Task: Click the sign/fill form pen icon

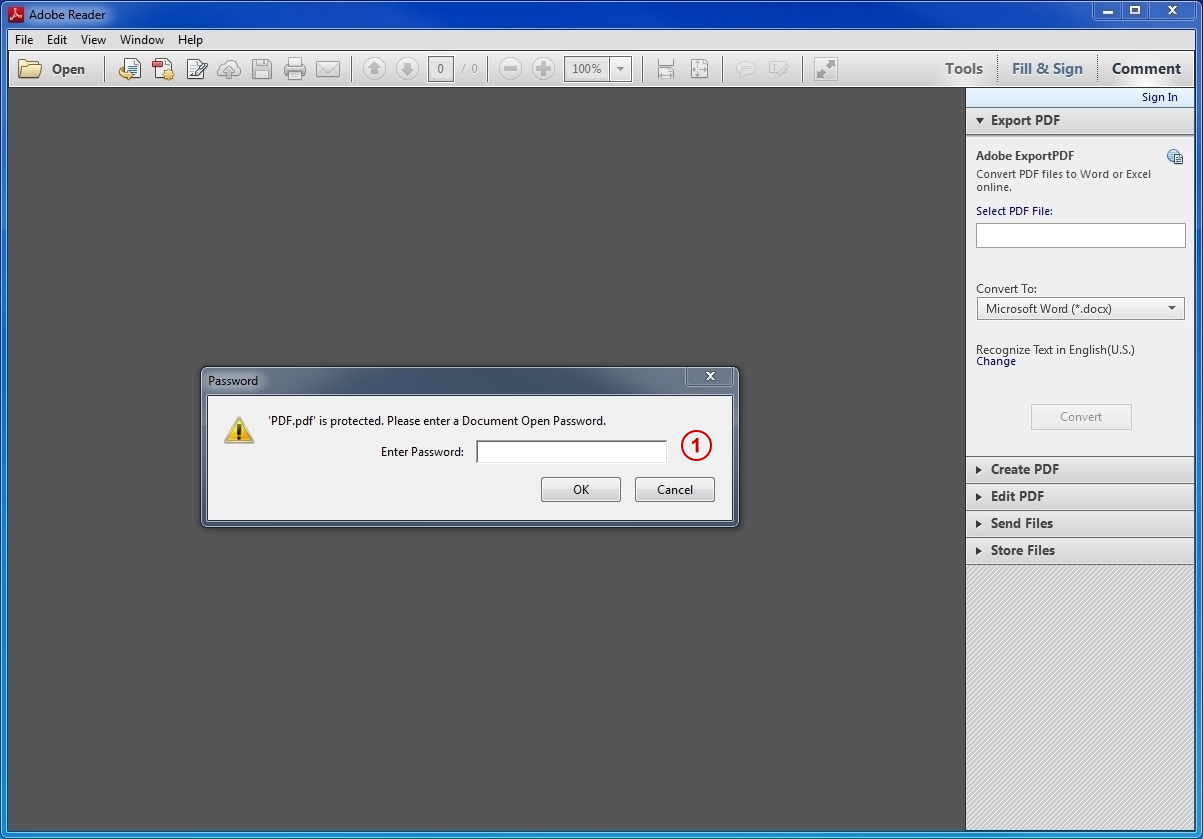Action: (196, 69)
